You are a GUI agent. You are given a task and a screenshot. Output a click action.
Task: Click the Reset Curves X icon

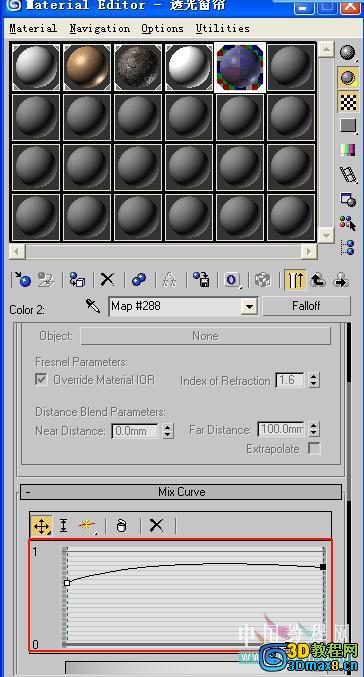pyautogui.click(x=156, y=526)
